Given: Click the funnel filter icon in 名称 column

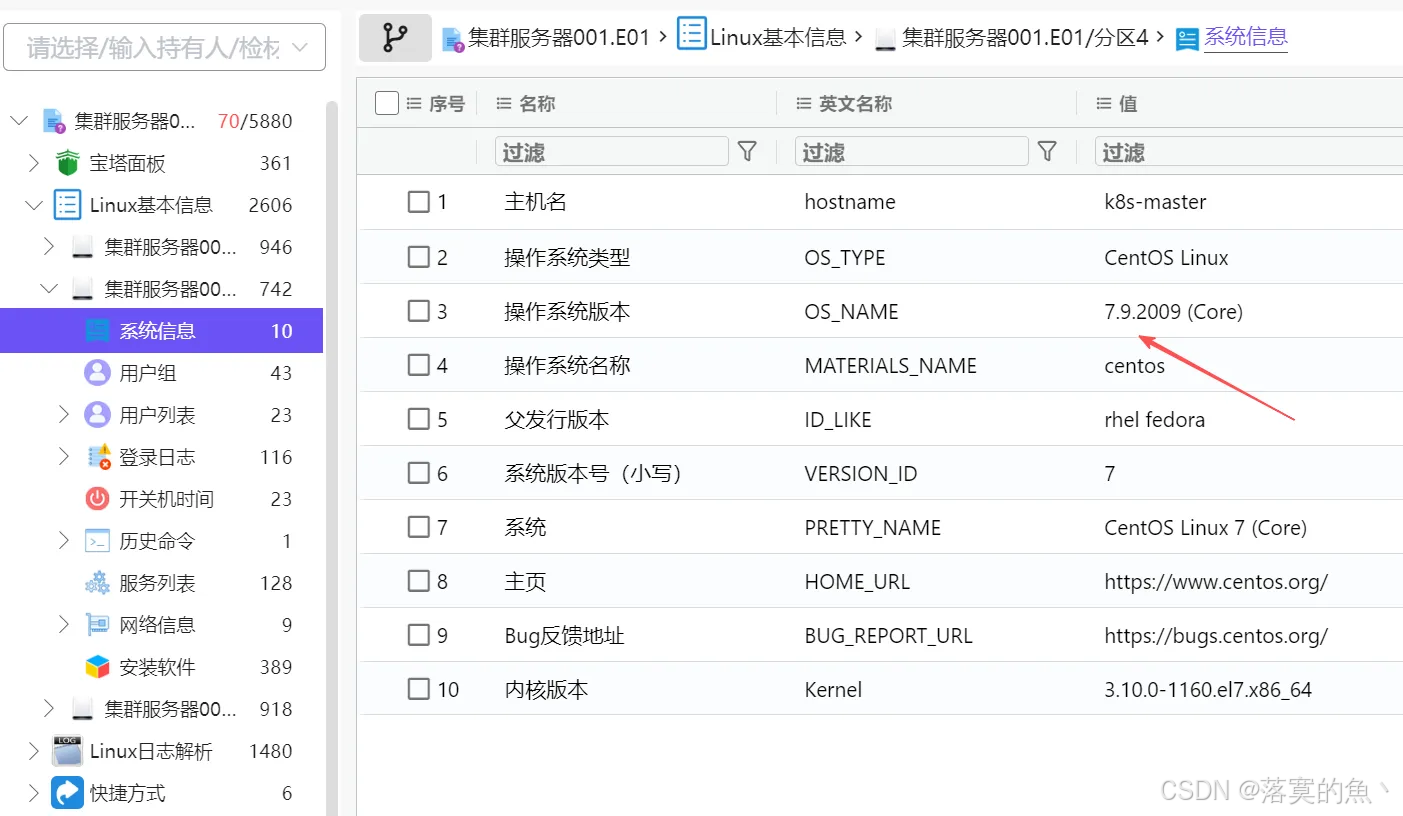Looking at the screenshot, I should [x=747, y=152].
